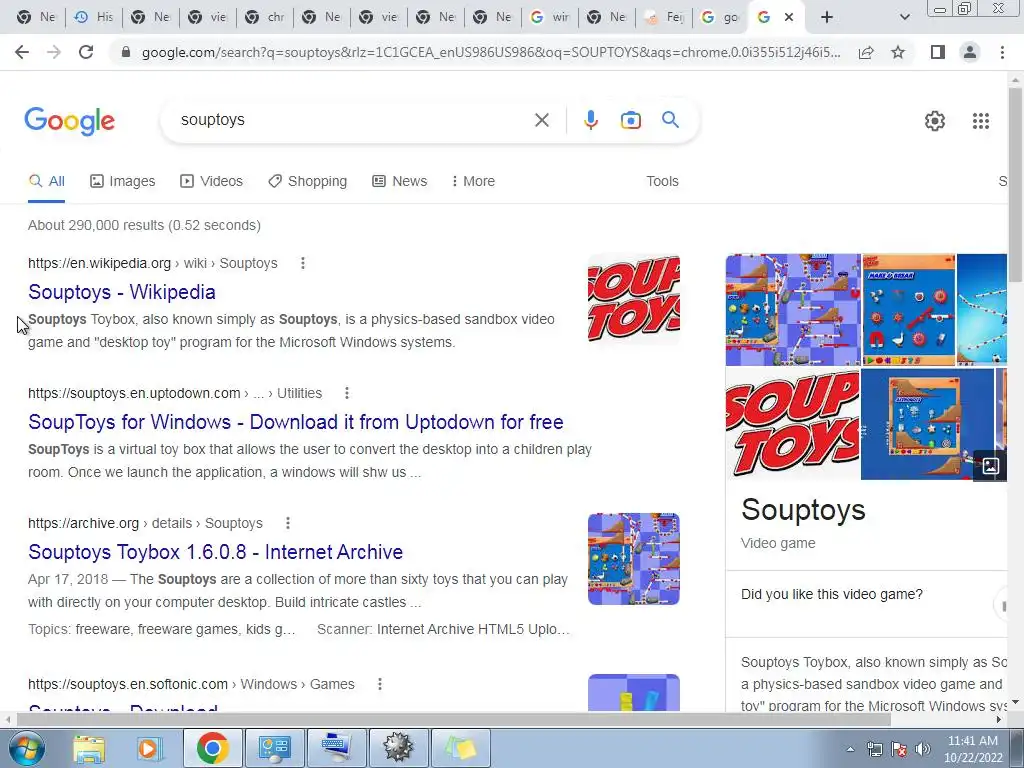This screenshot has width=1024, height=768.
Task: Submit search with magnifier icon
Action: 670,120
